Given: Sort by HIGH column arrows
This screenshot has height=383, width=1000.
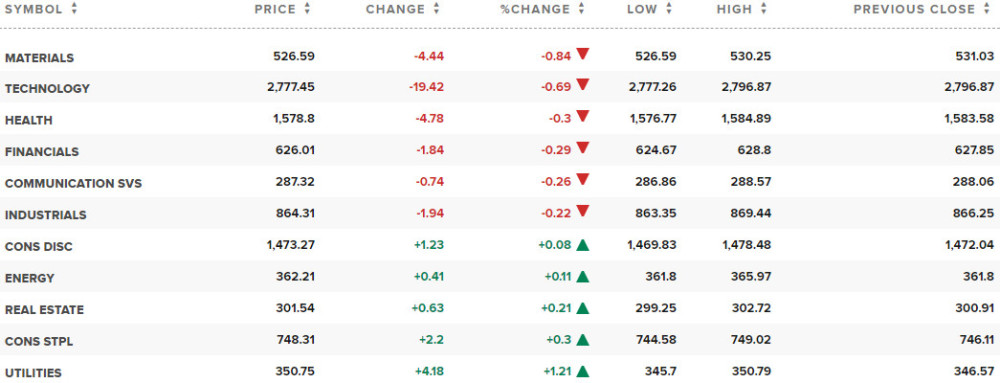Looking at the screenshot, I should pos(763,9).
